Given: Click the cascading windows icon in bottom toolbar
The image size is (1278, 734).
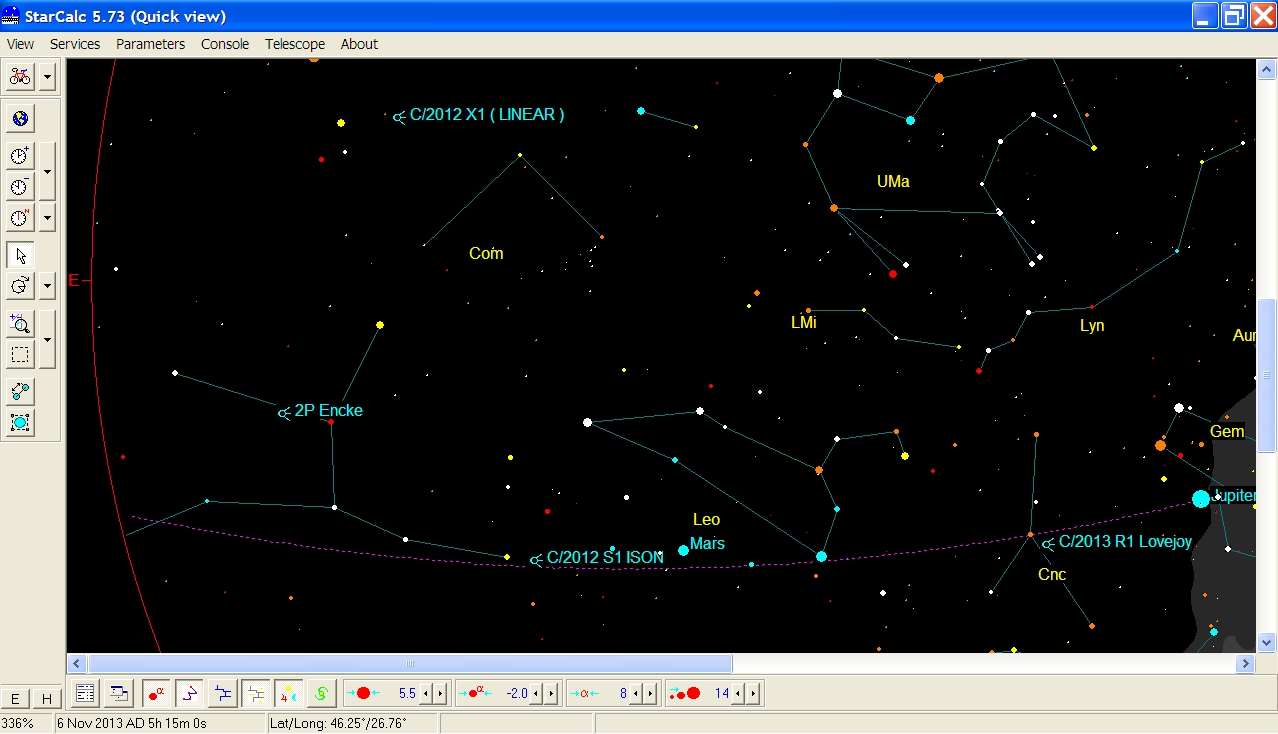Looking at the screenshot, I should pos(119,693).
